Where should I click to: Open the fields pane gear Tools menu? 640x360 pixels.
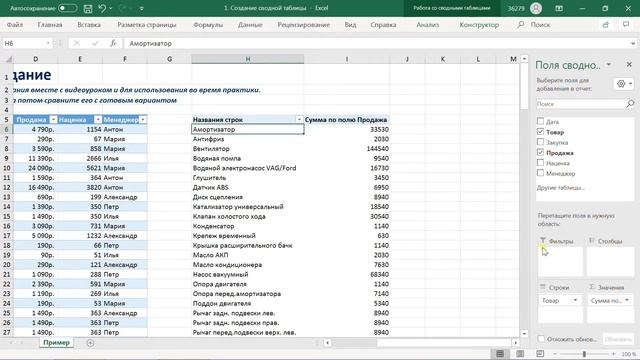[624, 84]
